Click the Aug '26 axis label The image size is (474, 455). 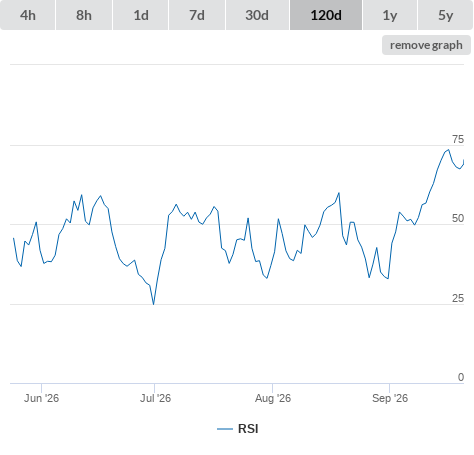pos(273,398)
